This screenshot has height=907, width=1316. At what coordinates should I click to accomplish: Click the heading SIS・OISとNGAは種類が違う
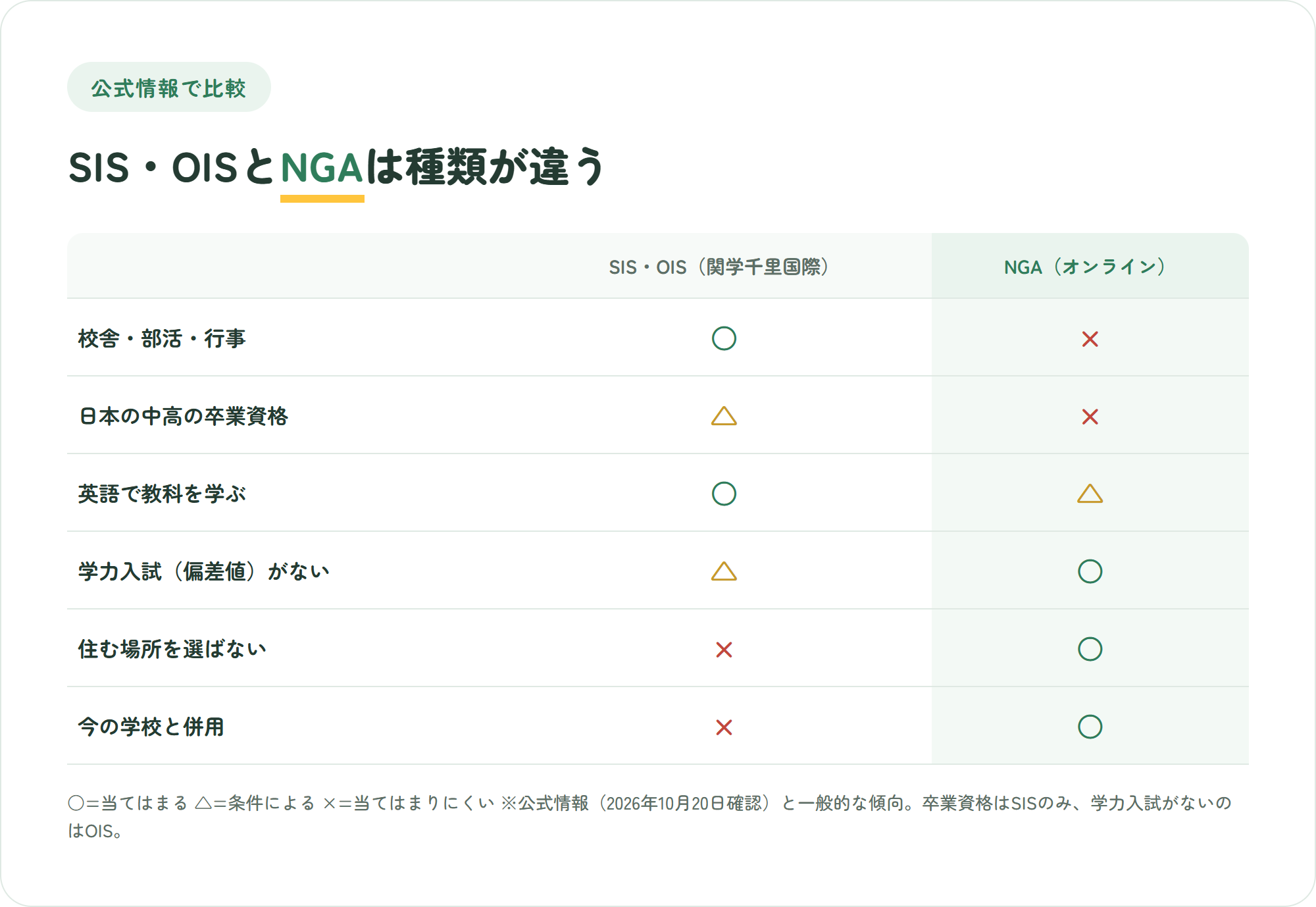tap(337, 167)
